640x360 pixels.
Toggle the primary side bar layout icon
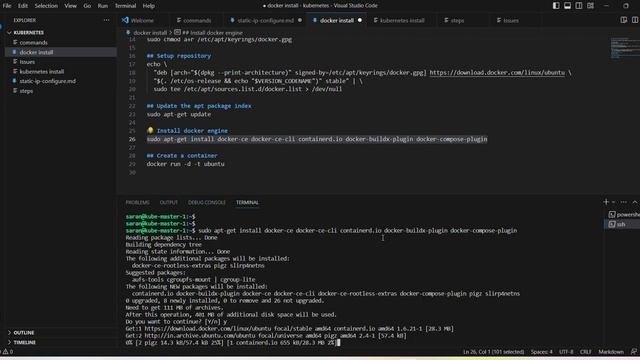[556, 6]
